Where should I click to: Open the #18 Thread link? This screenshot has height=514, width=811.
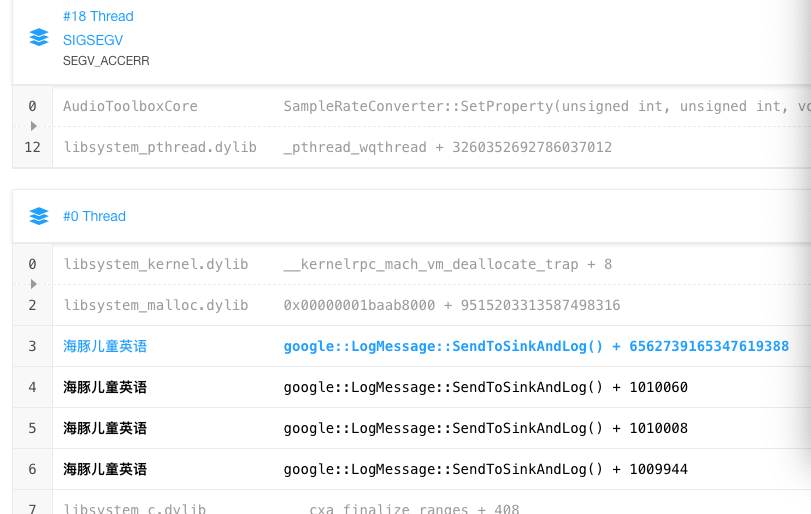(x=98, y=16)
